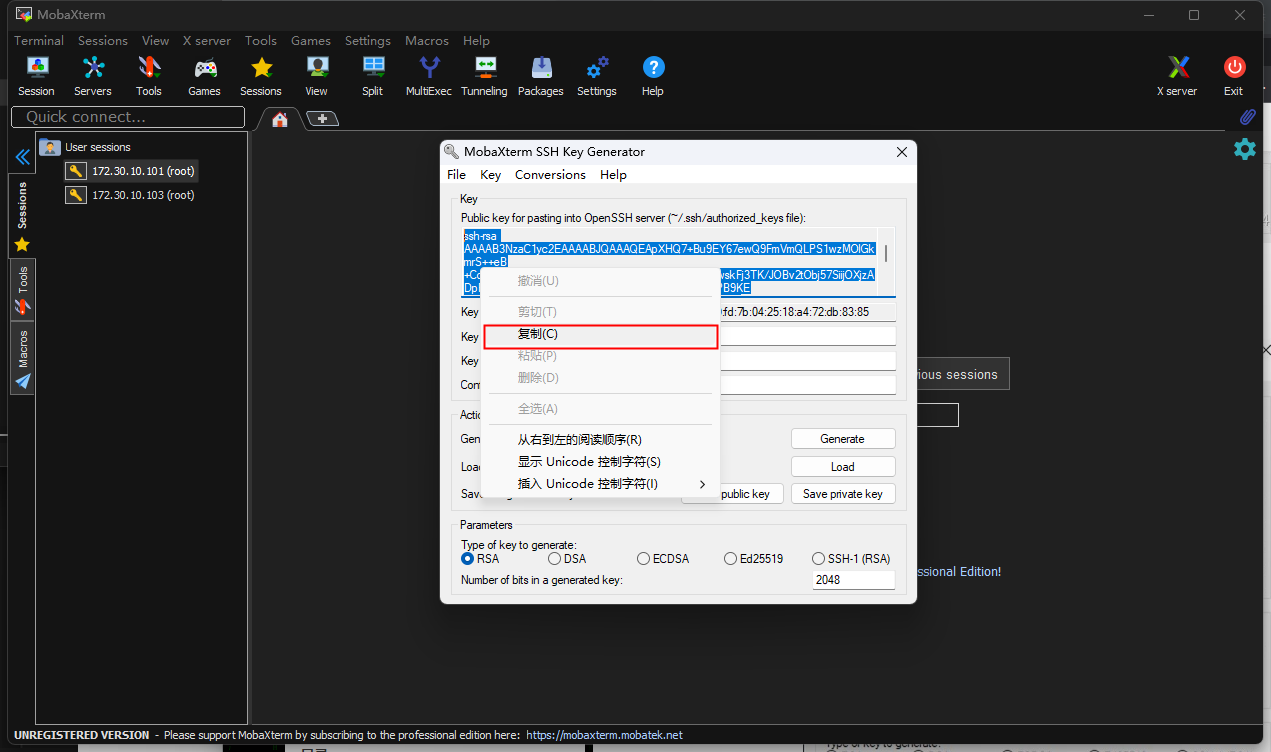Screen dimensions: 1271x752
Task: Open the Key menu in SSH Key Generator
Action: tap(490, 174)
